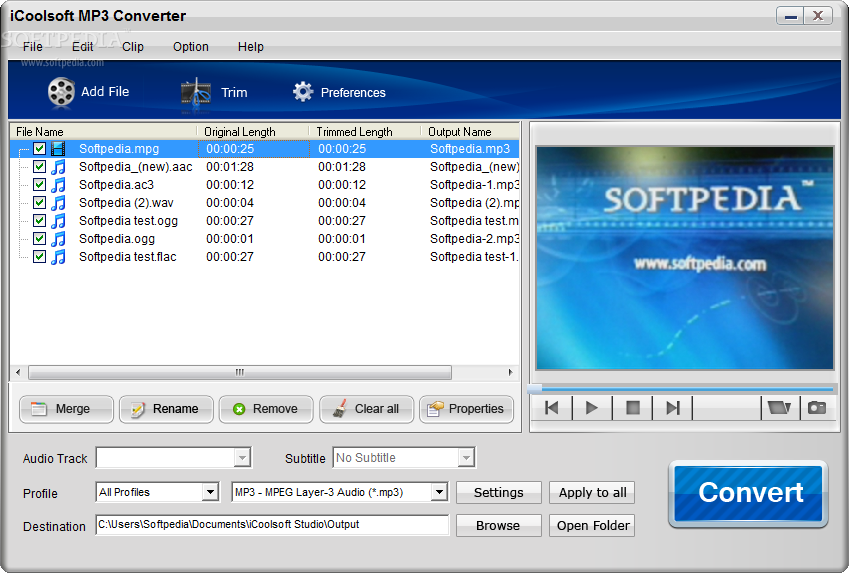Open the MP3 format profile dropdown

439,492
